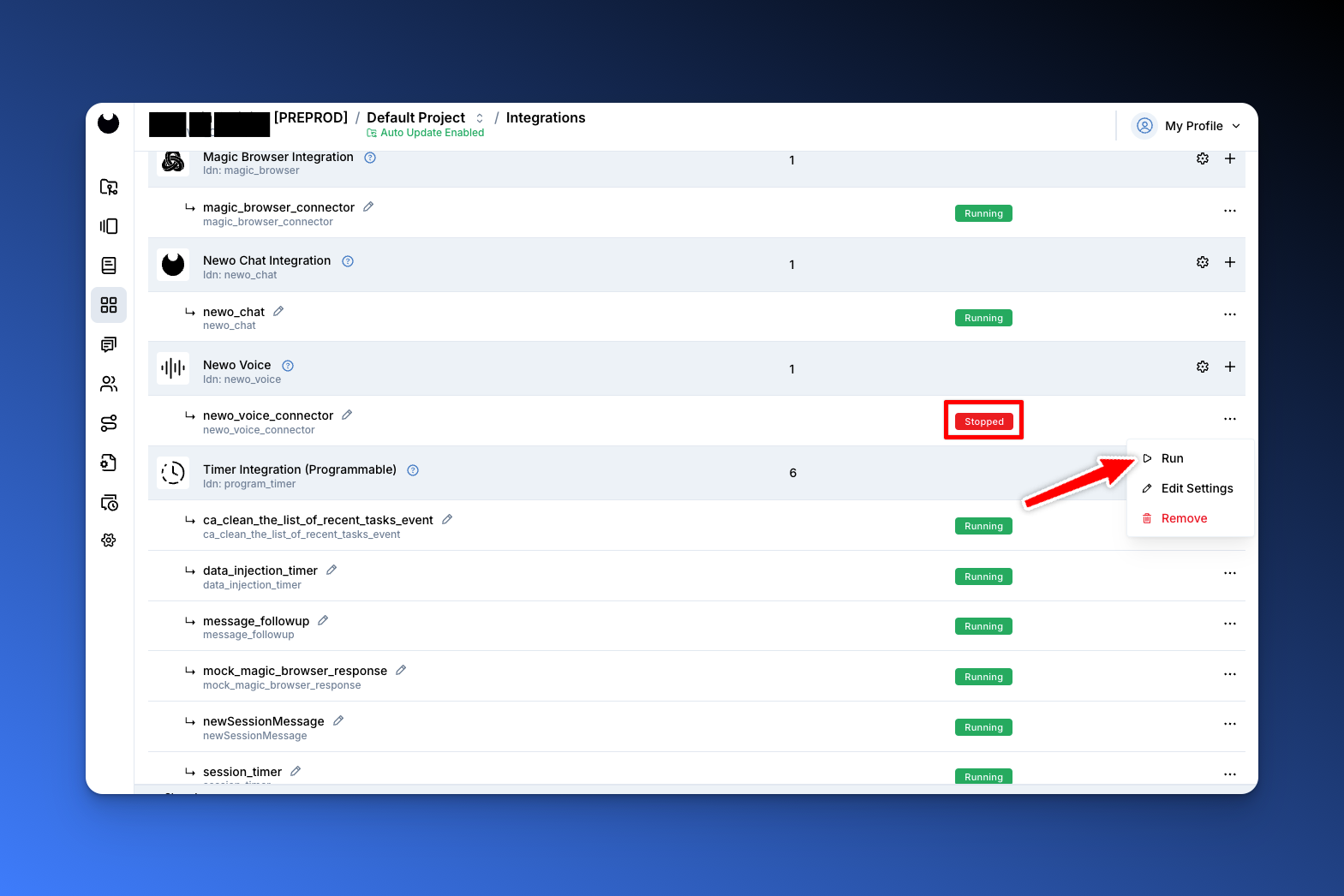Click the Timer Integration clock logo
The image size is (1344, 896).
click(x=173, y=473)
